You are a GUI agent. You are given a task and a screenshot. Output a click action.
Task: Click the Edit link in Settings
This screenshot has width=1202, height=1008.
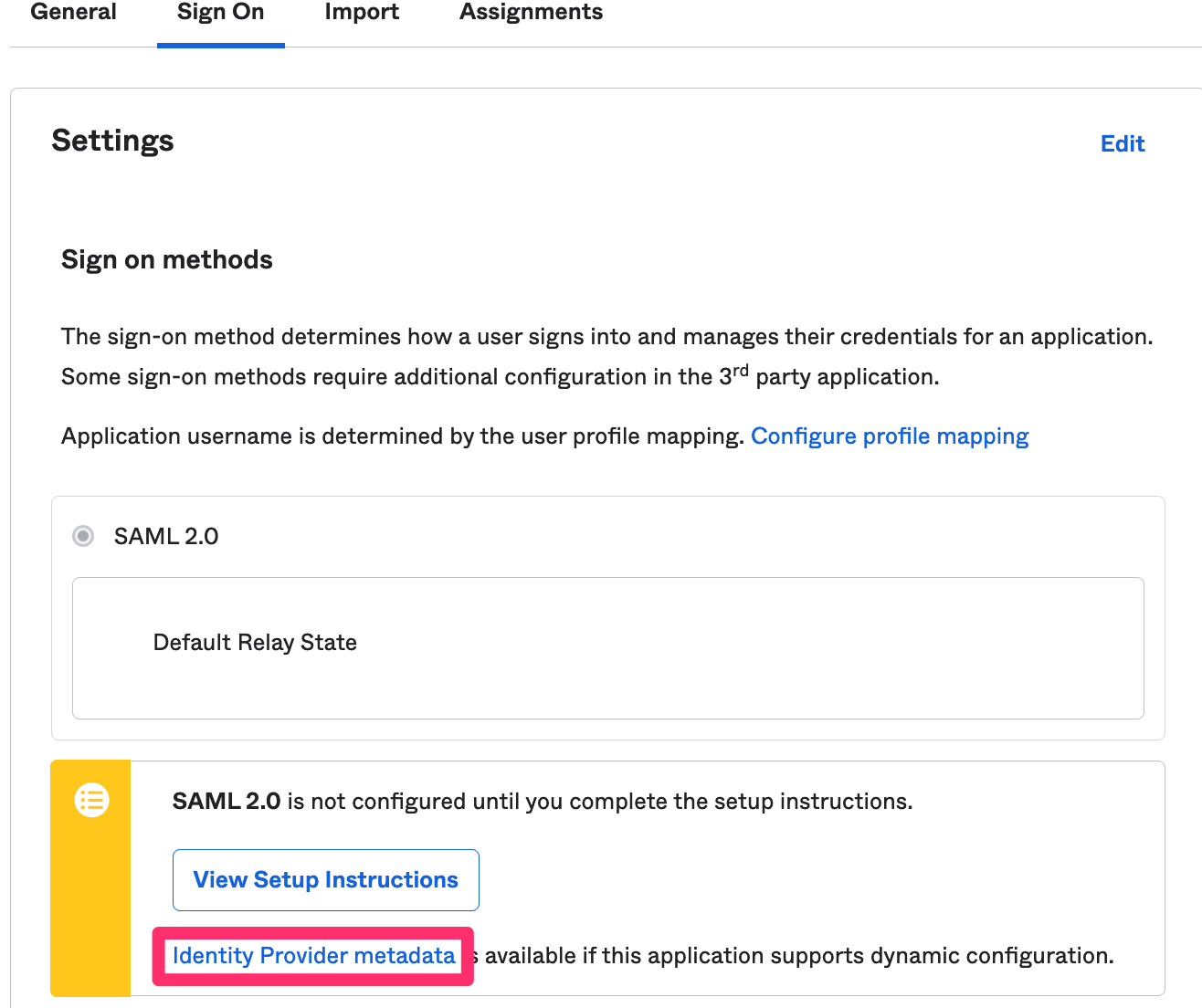click(1123, 143)
